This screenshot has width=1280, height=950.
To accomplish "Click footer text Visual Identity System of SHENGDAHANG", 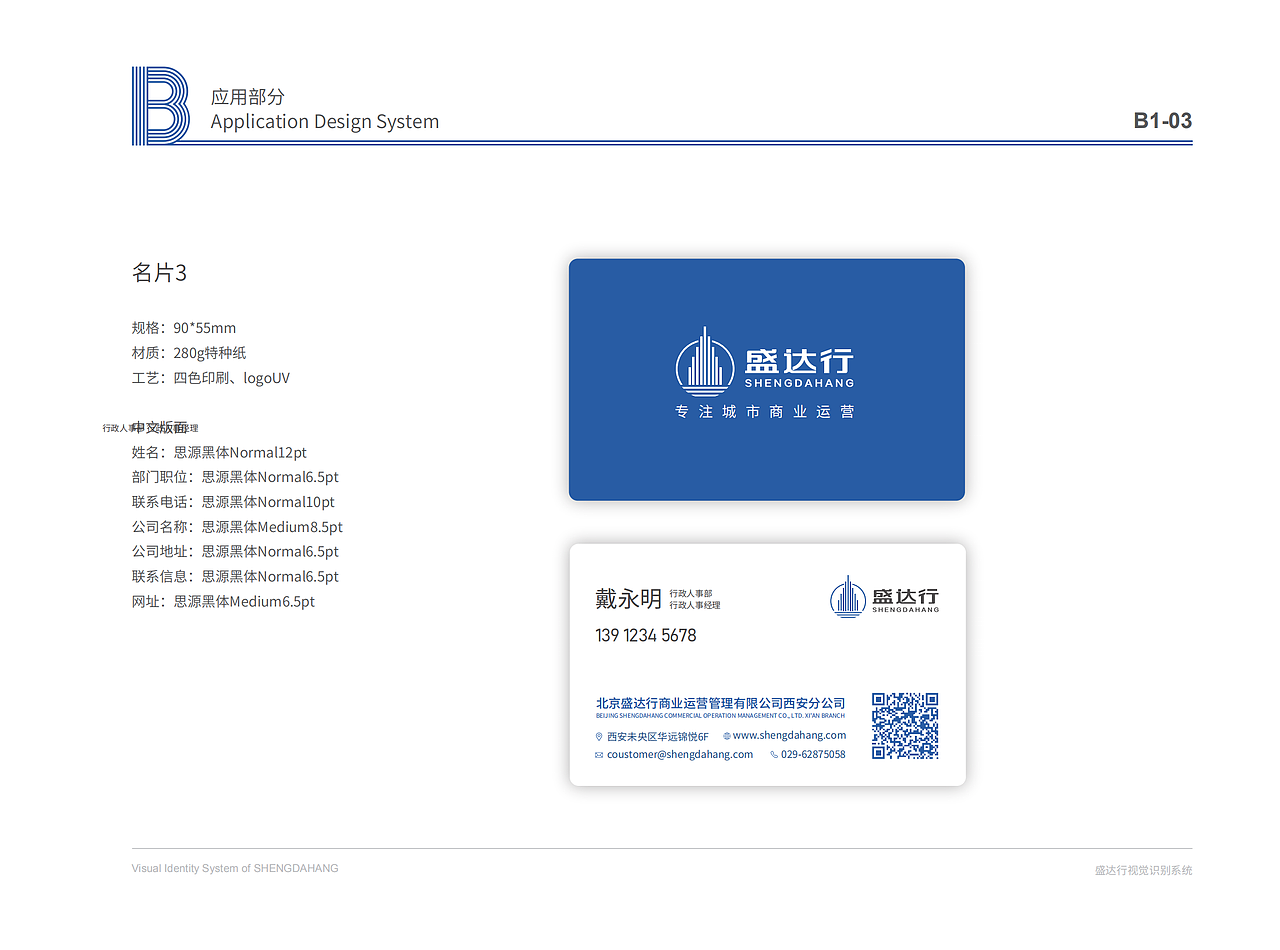I will [235, 868].
